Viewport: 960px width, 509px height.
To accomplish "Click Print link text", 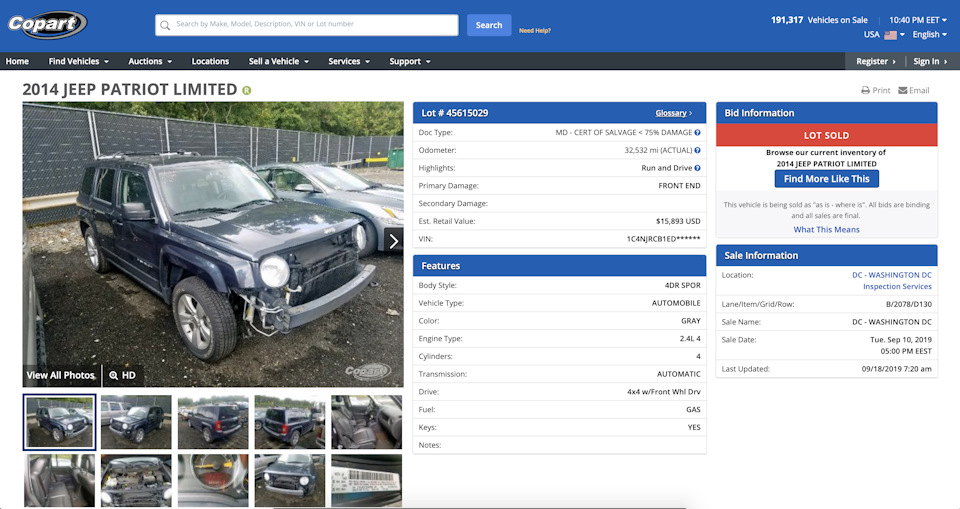I will (881, 91).
